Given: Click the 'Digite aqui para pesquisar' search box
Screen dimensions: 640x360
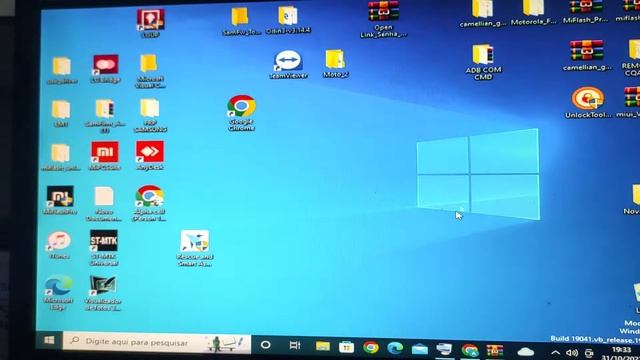Looking at the screenshot, I should point(157,342).
